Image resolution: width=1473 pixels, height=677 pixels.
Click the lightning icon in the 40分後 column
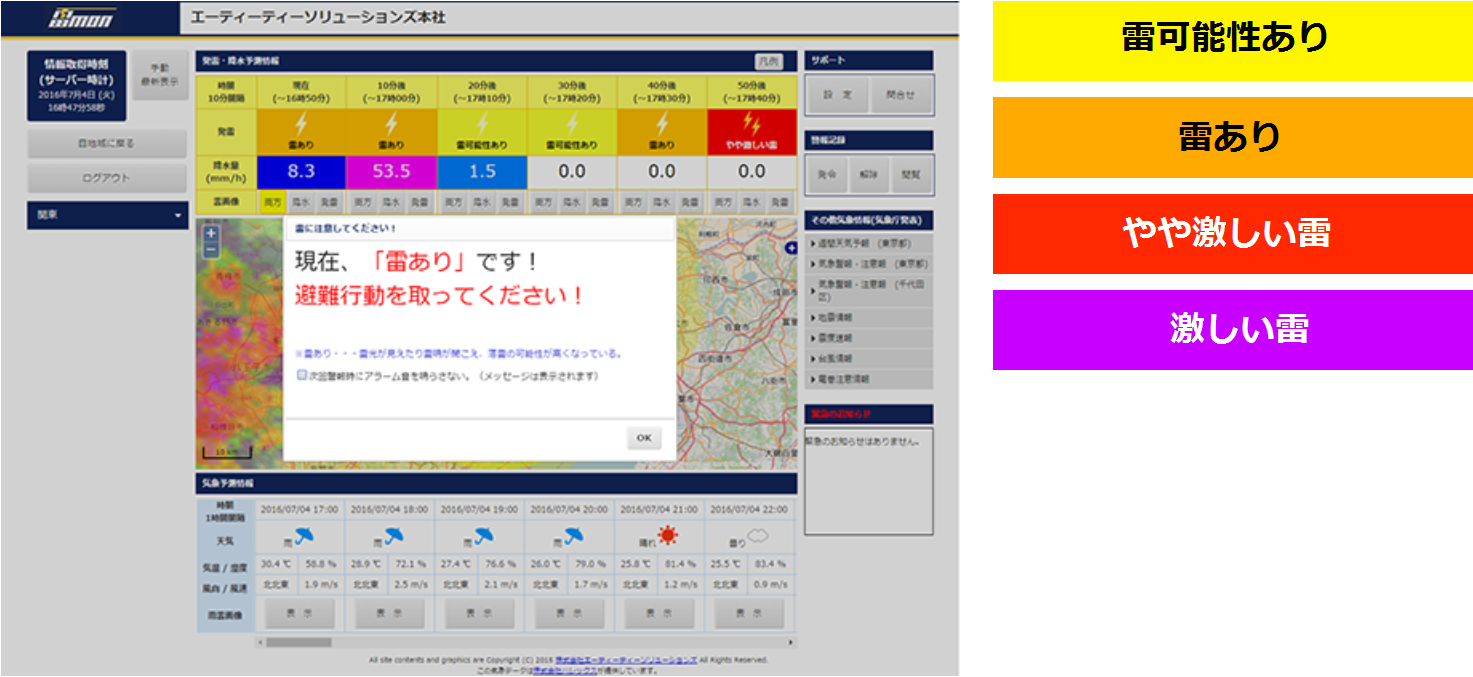pyautogui.click(x=662, y=124)
